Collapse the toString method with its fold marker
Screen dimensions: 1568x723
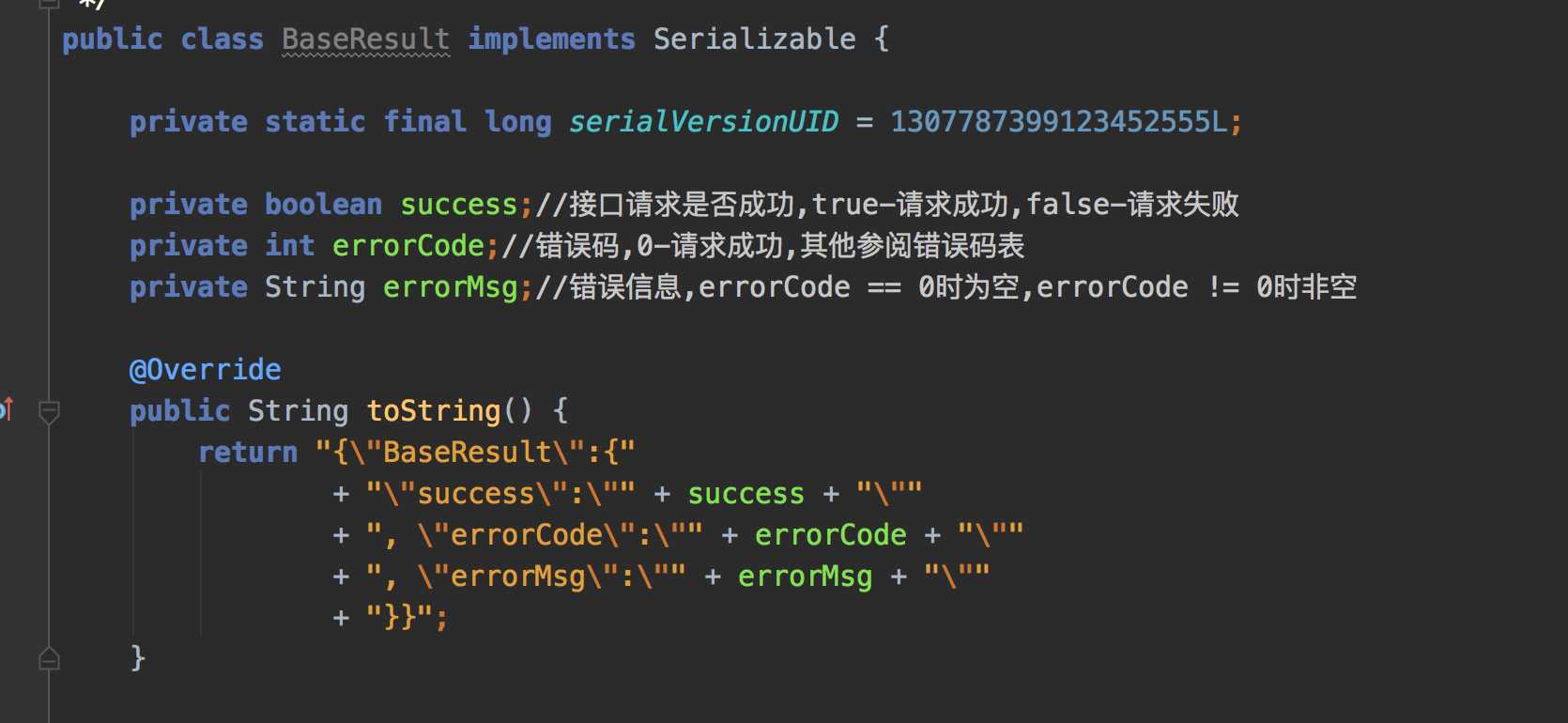click(x=49, y=411)
